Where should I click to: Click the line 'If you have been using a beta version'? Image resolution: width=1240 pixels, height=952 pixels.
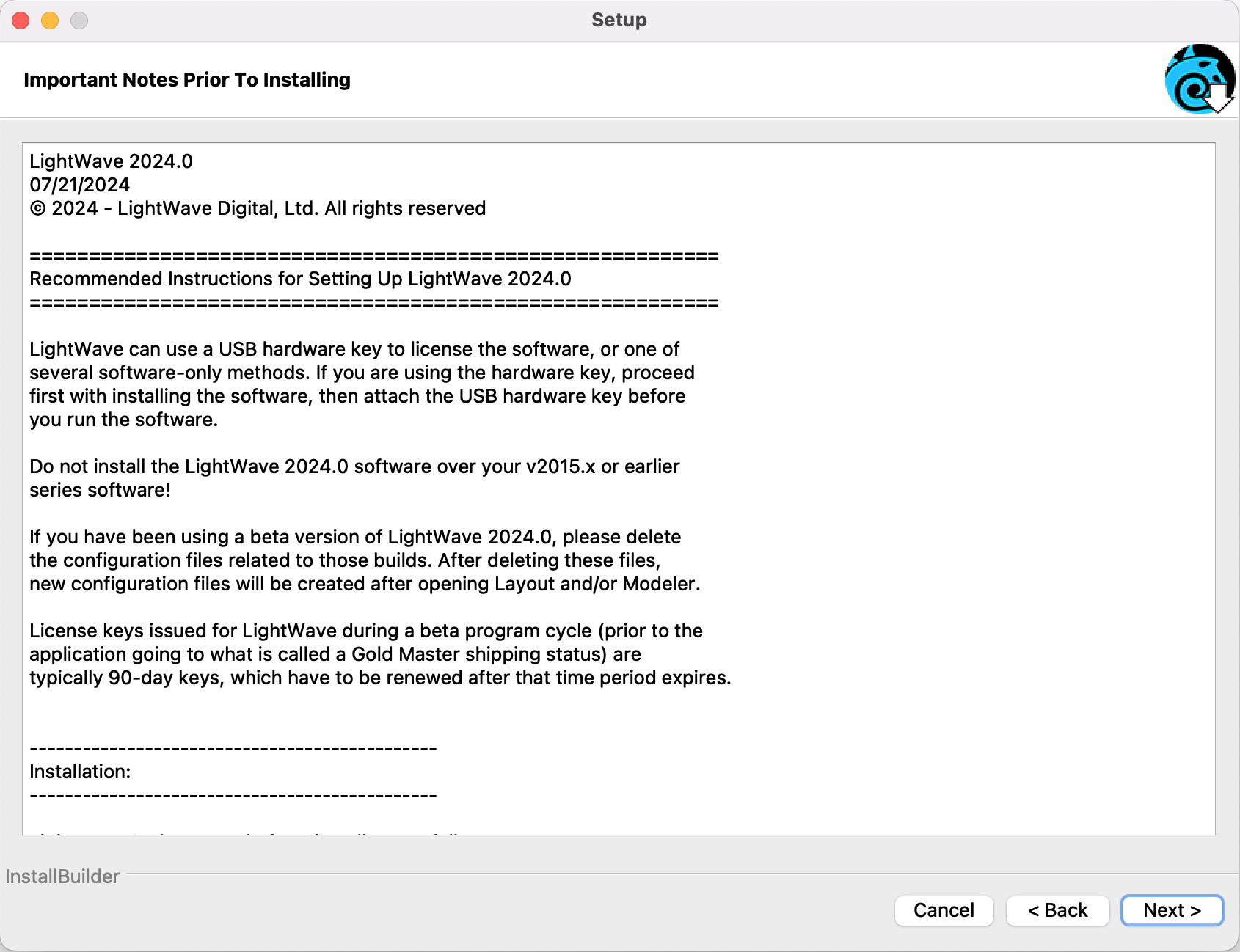(355, 537)
